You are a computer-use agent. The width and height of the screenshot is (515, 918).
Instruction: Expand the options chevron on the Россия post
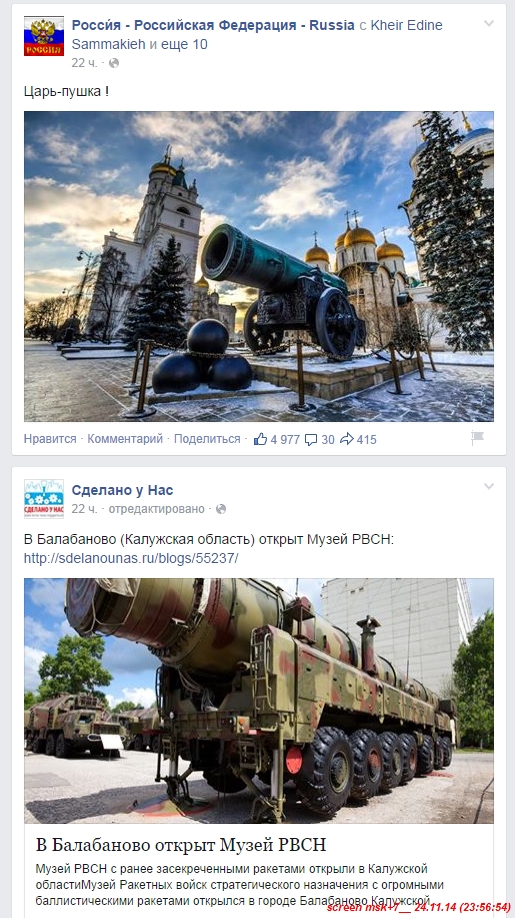click(x=489, y=24)
